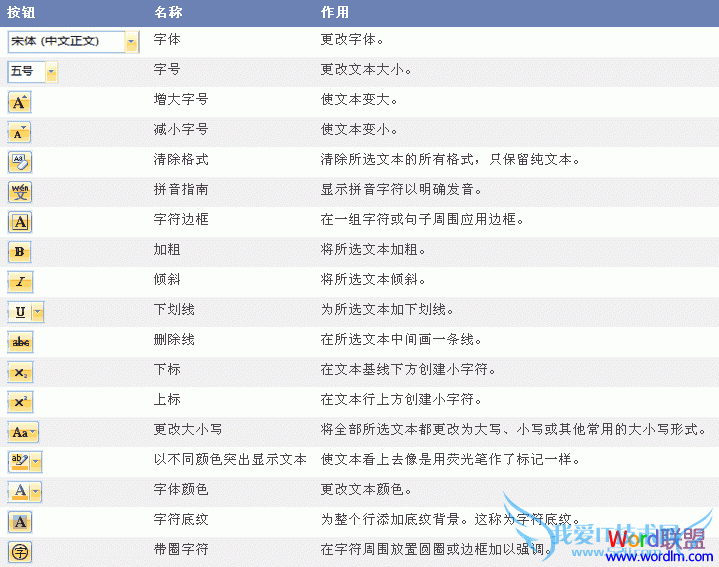Viewport: 719px width, 567px height.
Task: Click the Grow Font (增大字号) icon
Action: (x=19, y=102)
